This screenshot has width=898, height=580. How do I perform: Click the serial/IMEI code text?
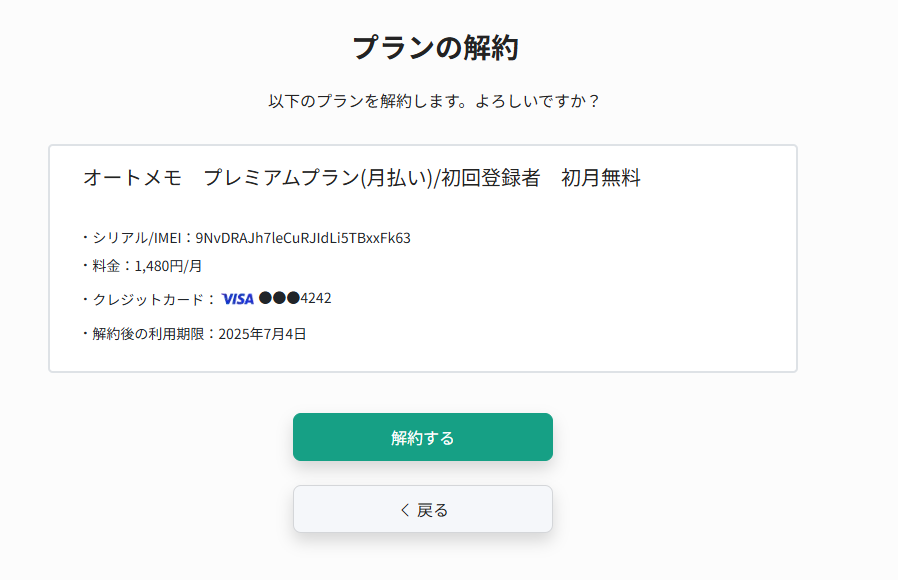(303, 238)
